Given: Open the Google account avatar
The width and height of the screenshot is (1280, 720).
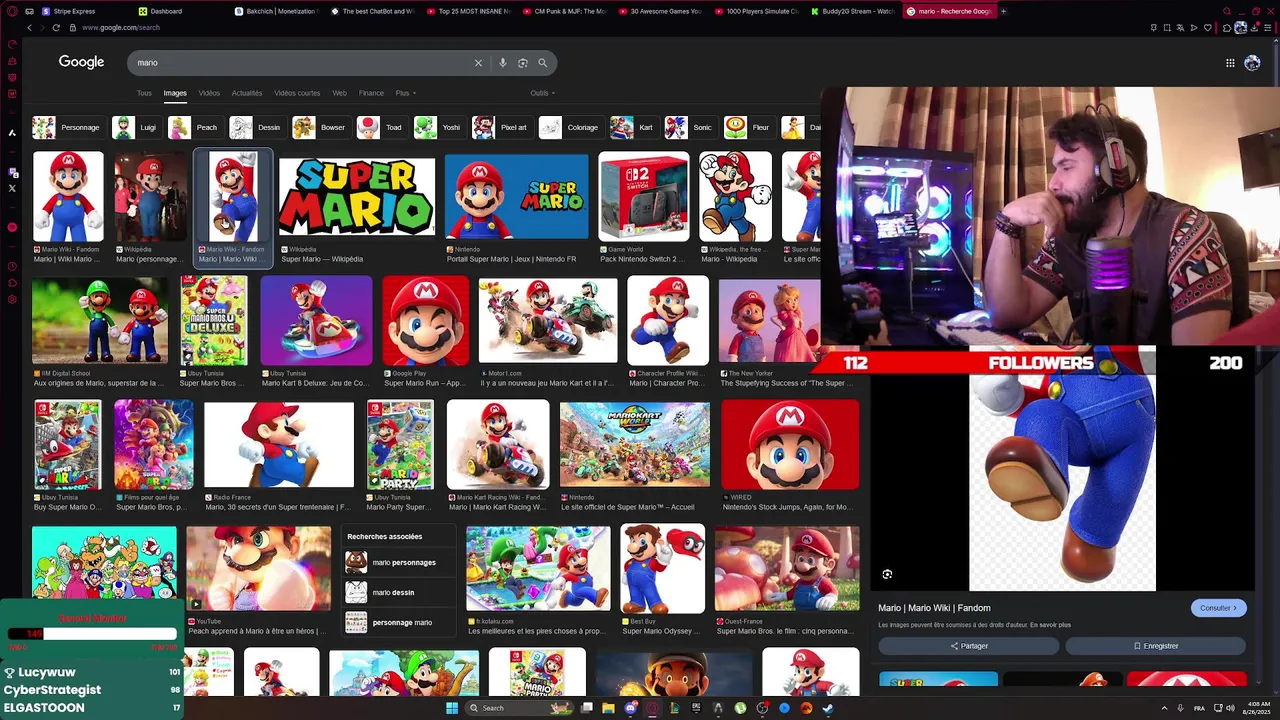Looking at the screenshot, I should (1252, 63).
